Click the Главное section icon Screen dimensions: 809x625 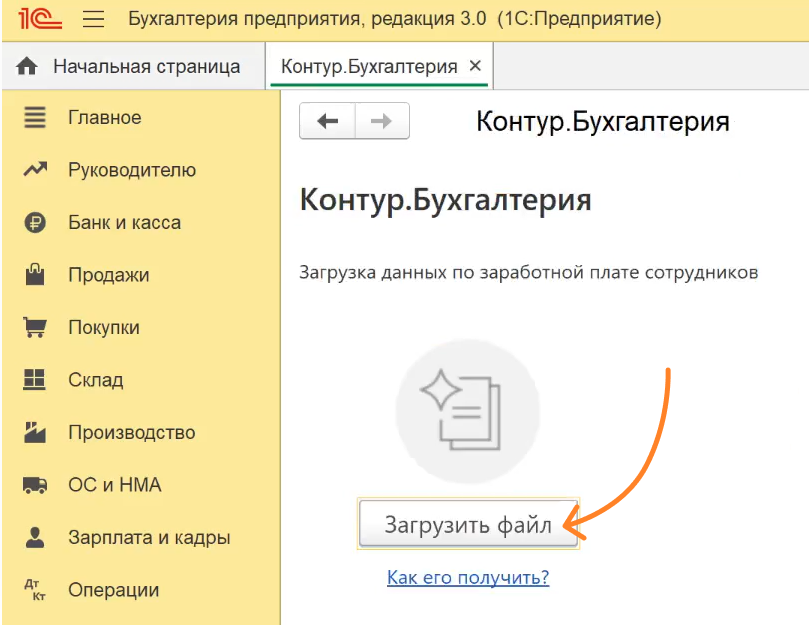[x=35, y=117]
